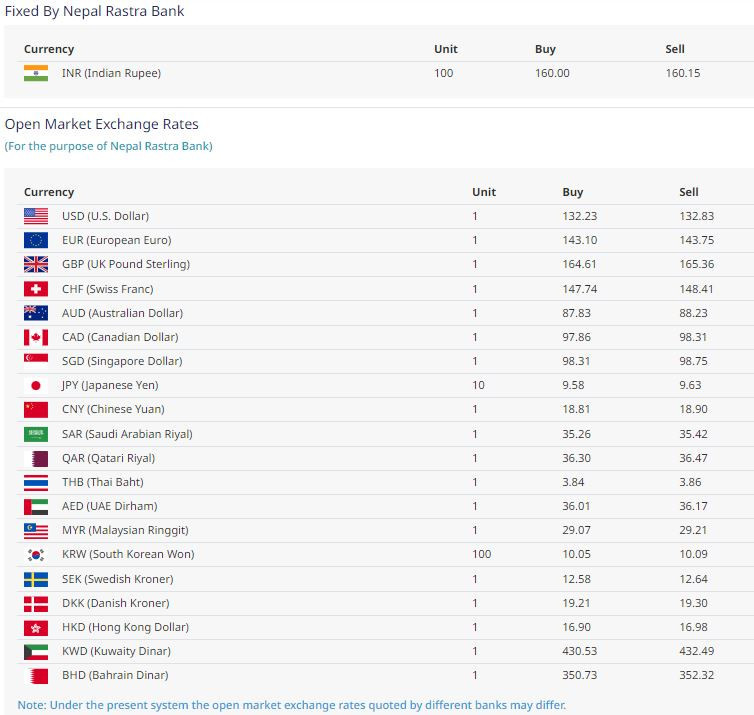Click the South Korean flag icon
Image resolution: width=754 pixels, height=715 pixels.
click(36, 554)
